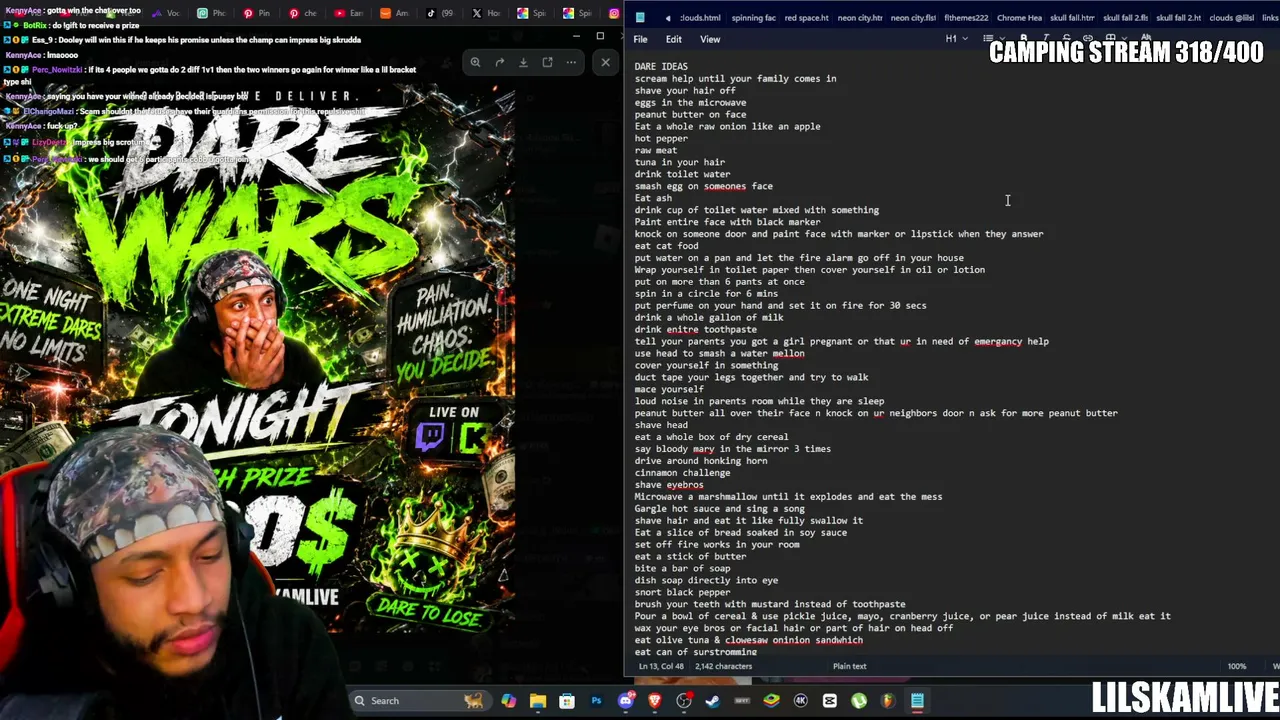Click the Plain text status bar entry

[x=849, y=666]
